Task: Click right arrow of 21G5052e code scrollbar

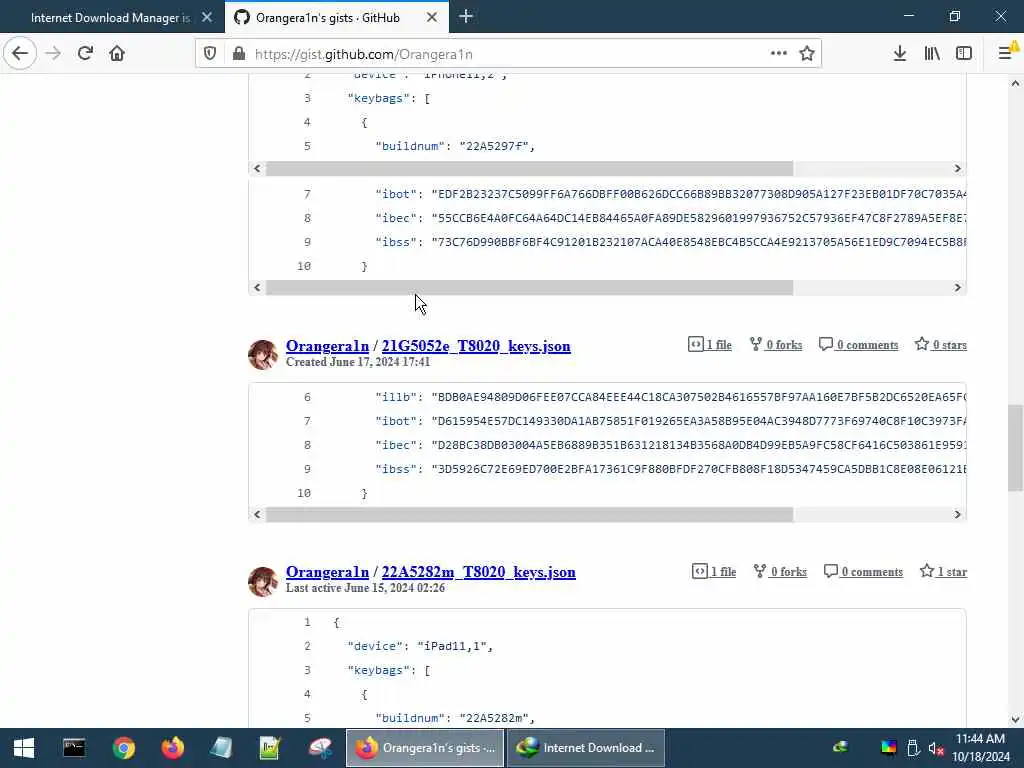Action: click(957, 515)
